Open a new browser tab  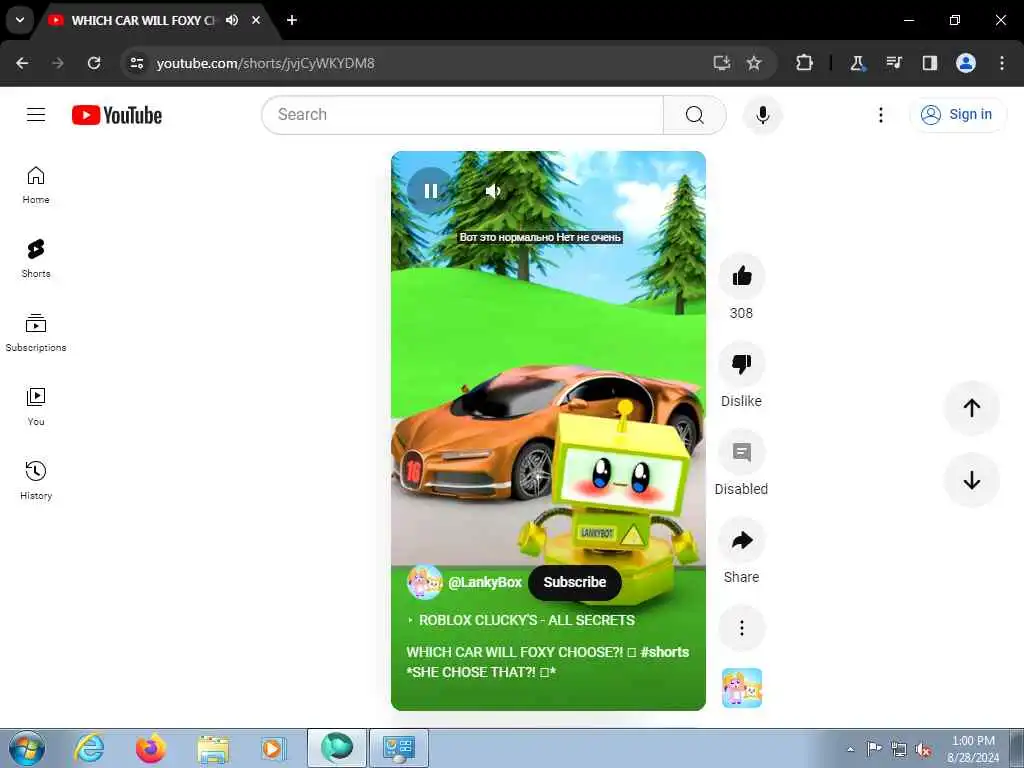tap(292, 20)
